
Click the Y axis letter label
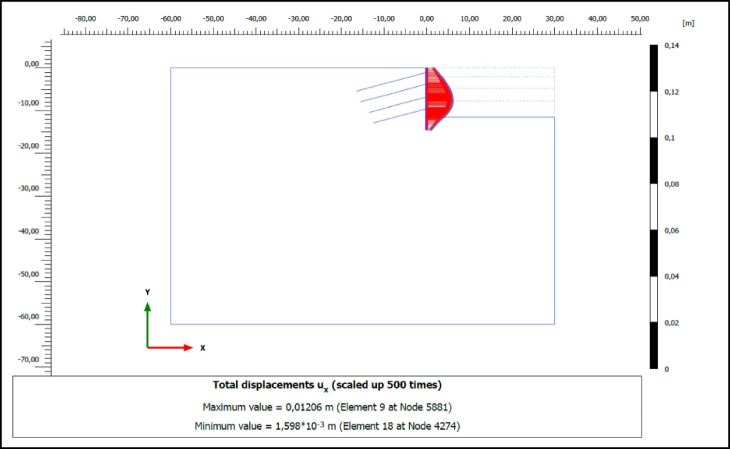click(x=148, y=292)
